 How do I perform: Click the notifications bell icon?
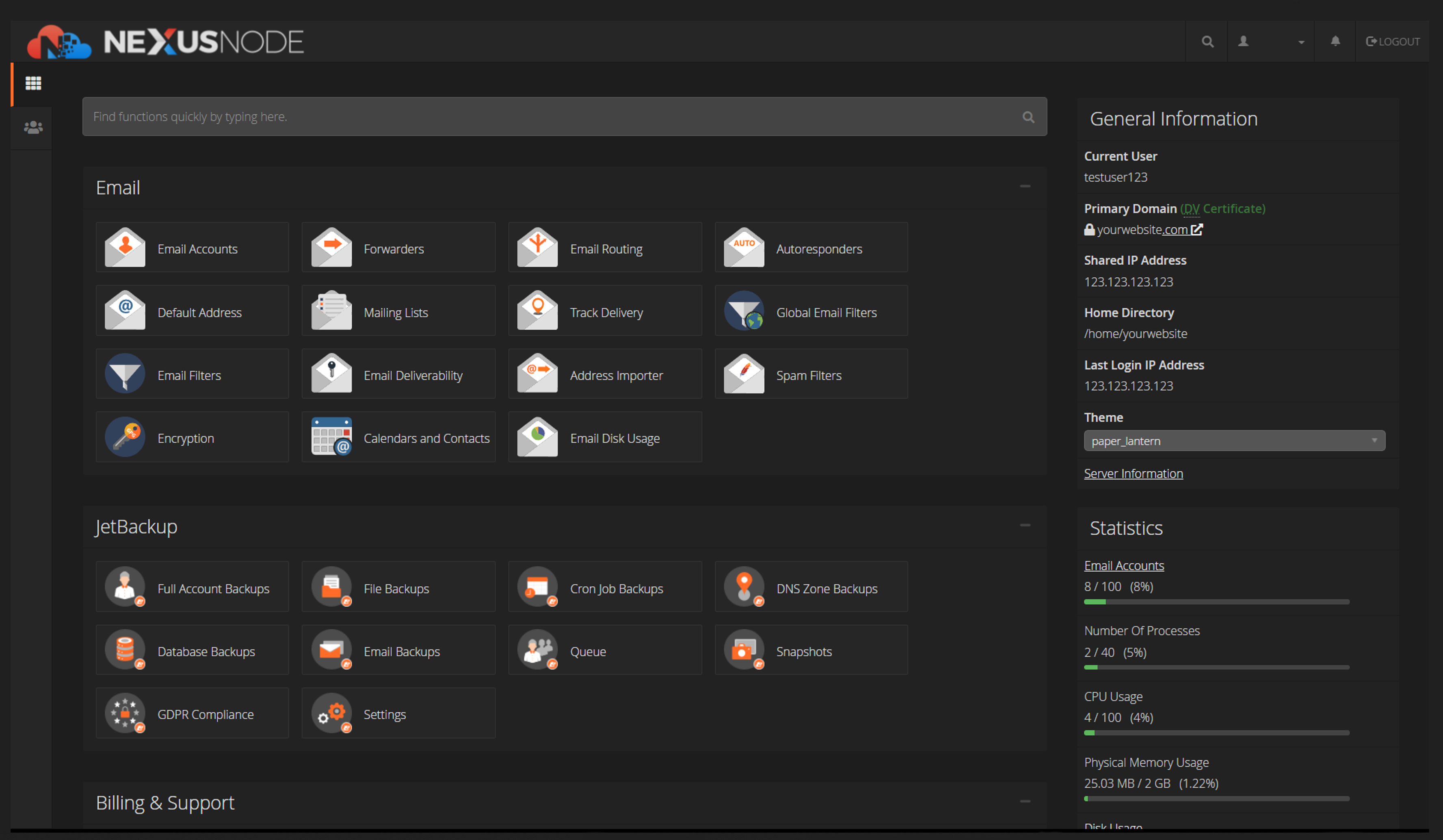point(1335,41)
